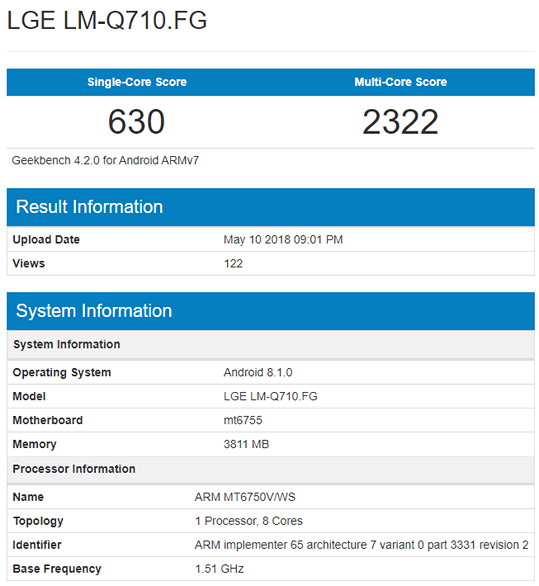The height and width of the screenshot is (586, 539).
Task: Click the Motherboard label
Action: [x=47, y=420]
